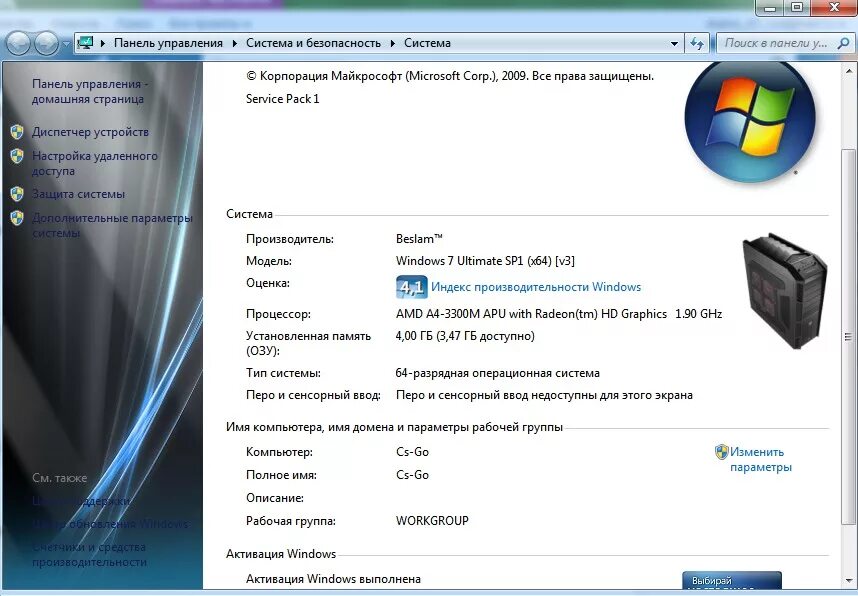The height and width of the screenshot is (596, 858).
Task: Click Активация Windows выполнена text
Action: [x=333, y=578]
